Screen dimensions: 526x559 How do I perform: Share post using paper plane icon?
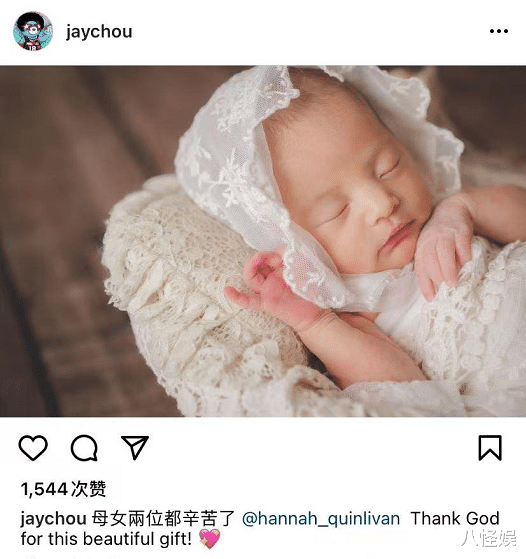pyautogui.click(x=135, y=447)
